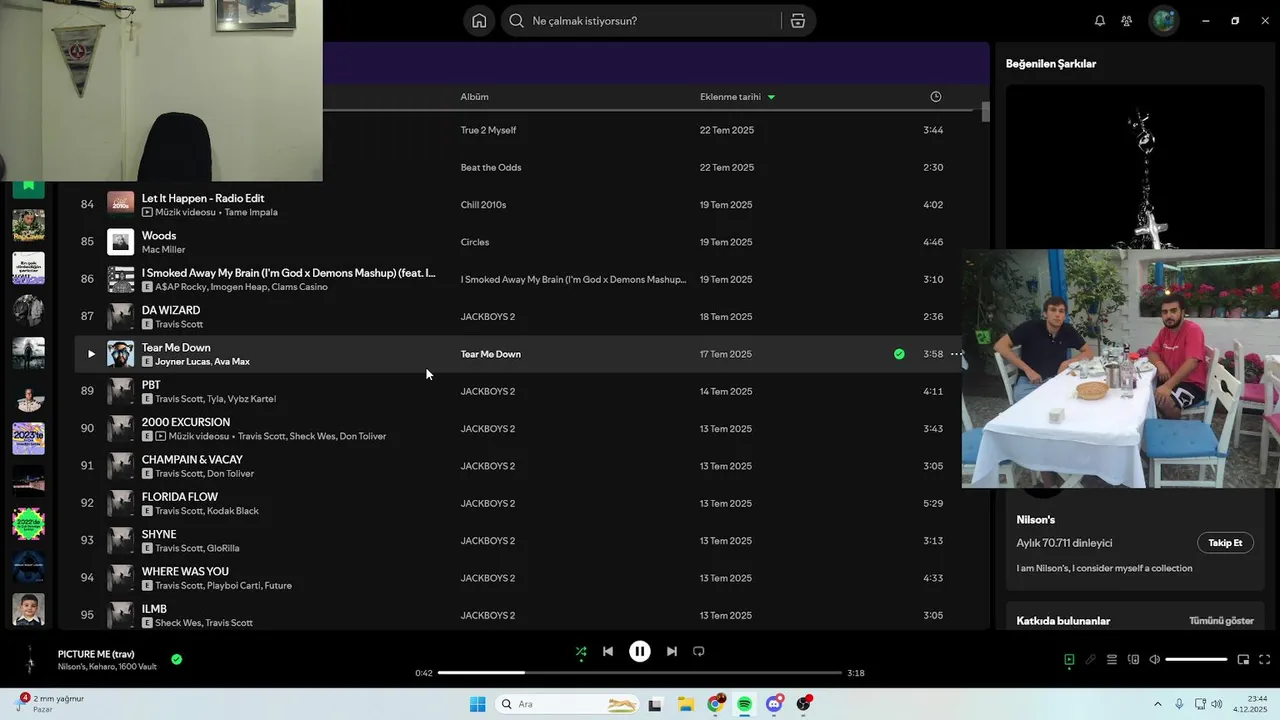Select the PBT song title
Screen dimensions: 1280x720
click(x=151, y=385)
